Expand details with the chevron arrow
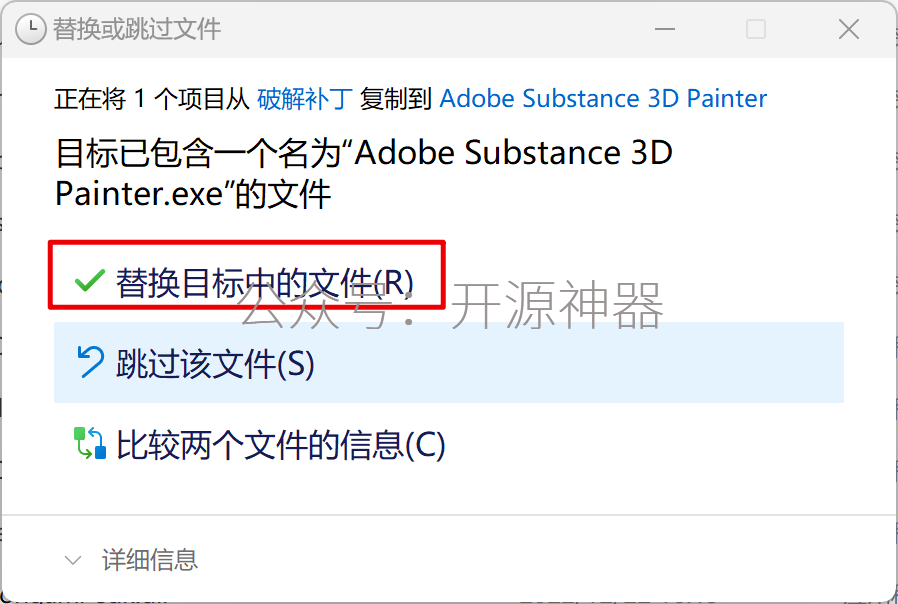 click(73, 559)
